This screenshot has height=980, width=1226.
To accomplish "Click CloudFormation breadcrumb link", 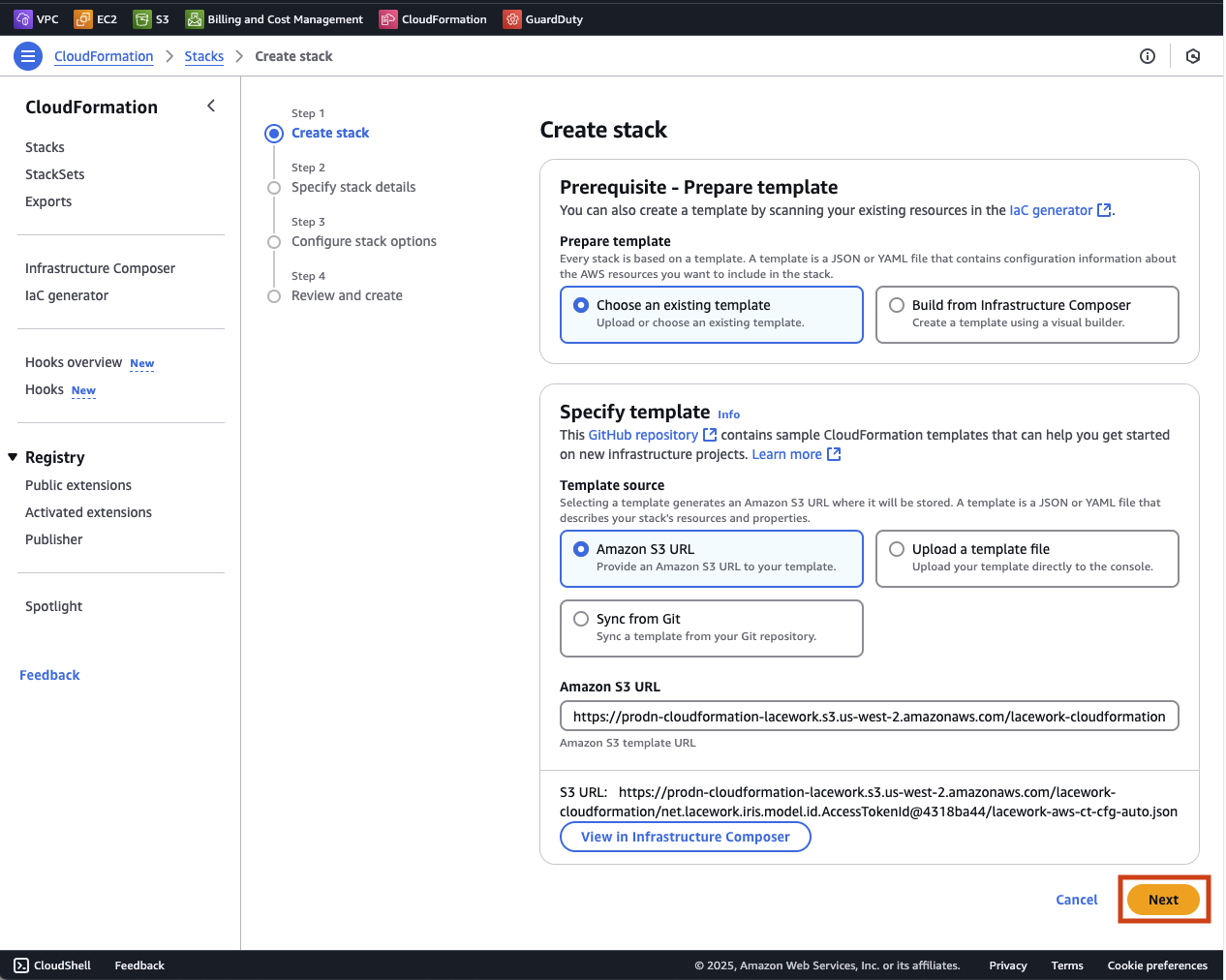I will (x=104, y=56).
